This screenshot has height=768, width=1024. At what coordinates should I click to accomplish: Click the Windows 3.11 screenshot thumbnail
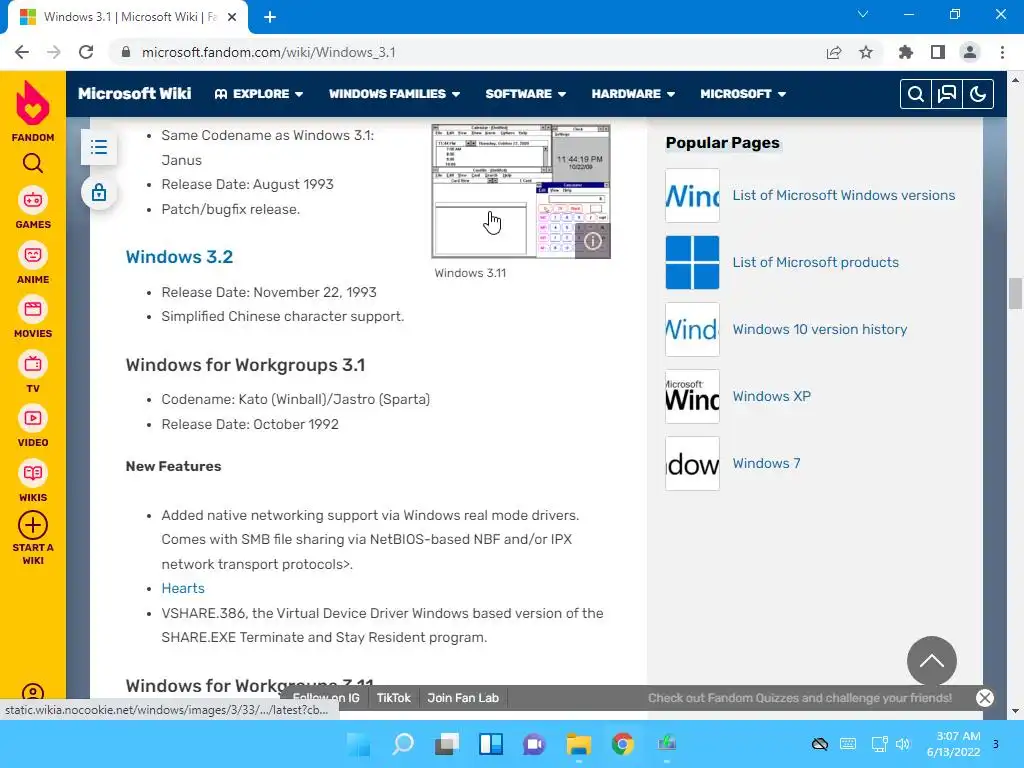(x=521, y=191)
